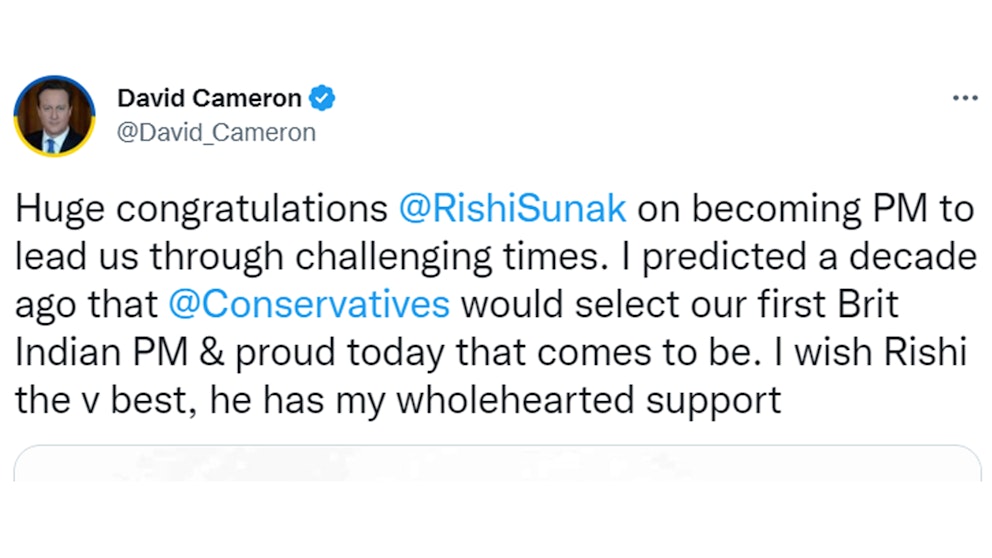Click the David Cameron display name
The image size is (992, 558).
(x=209, y=98)
